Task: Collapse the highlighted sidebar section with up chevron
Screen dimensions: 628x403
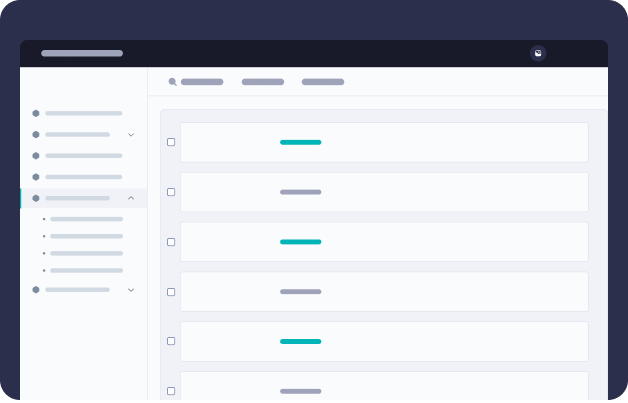Action: [x=131, y=198]
